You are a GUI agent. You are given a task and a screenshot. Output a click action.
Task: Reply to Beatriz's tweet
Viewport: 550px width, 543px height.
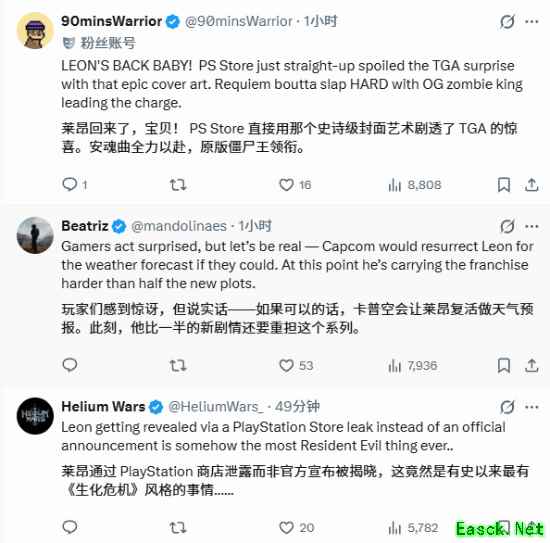70,365
